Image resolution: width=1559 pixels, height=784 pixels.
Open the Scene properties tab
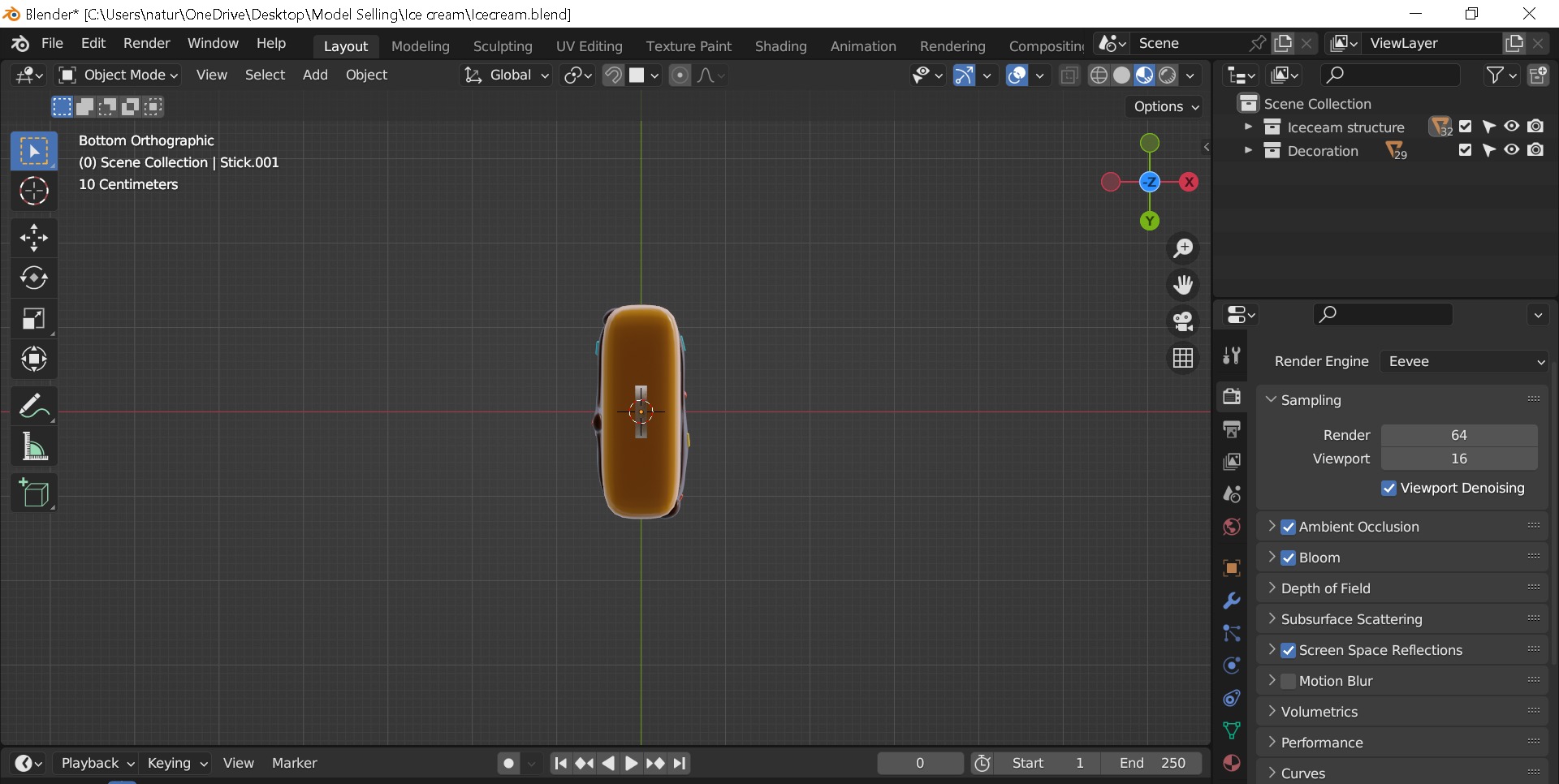coord(1232,493)
